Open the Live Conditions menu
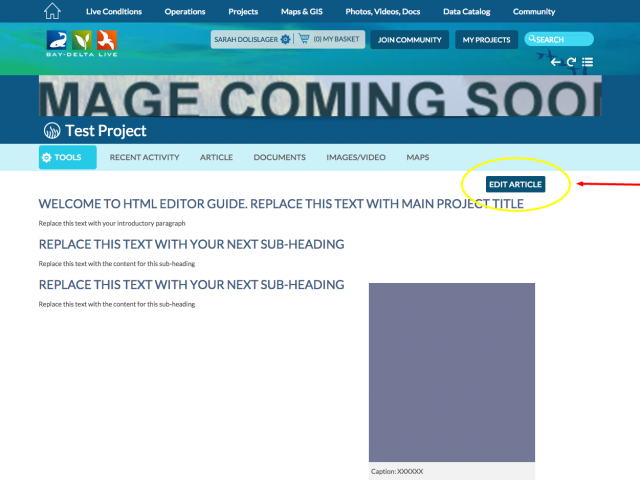The width and height of the screenshot is (640, 480). (114, 11)
